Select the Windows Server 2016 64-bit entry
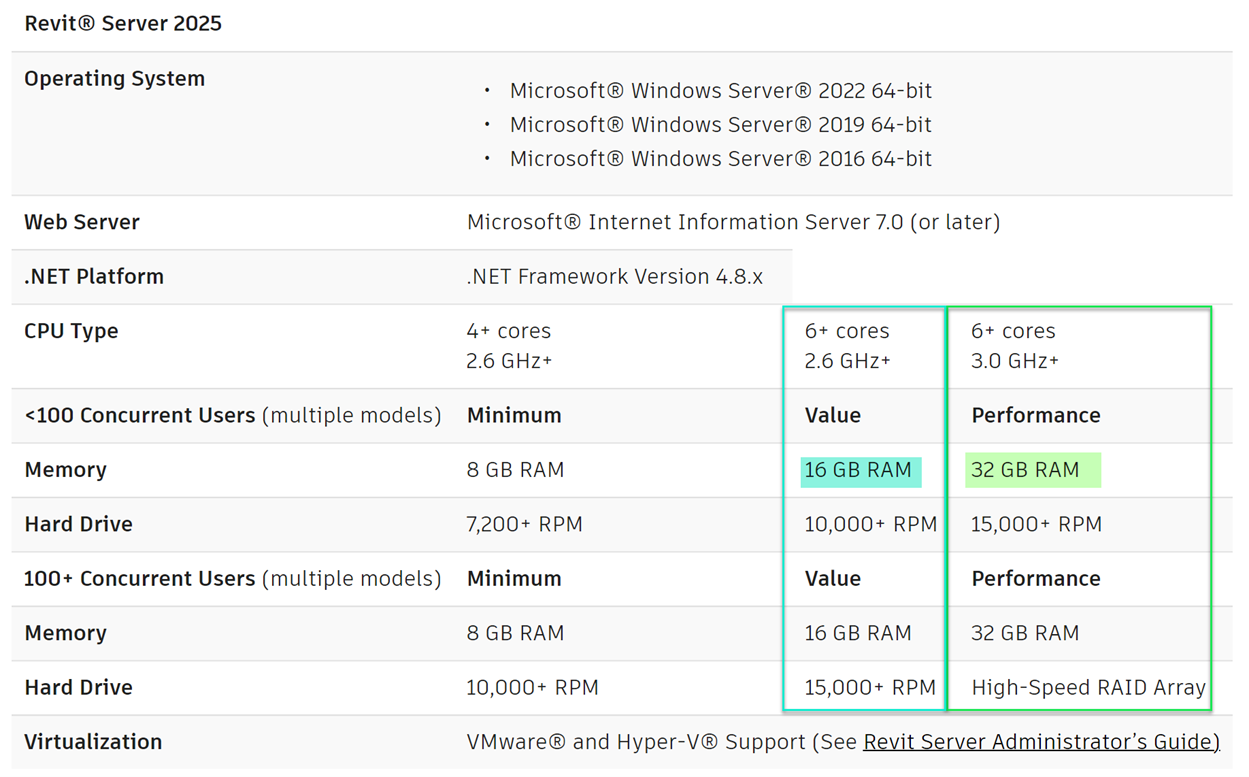The width and height of the screenshot is (1249, 777). pyautogui.click(x=720, y=159)
